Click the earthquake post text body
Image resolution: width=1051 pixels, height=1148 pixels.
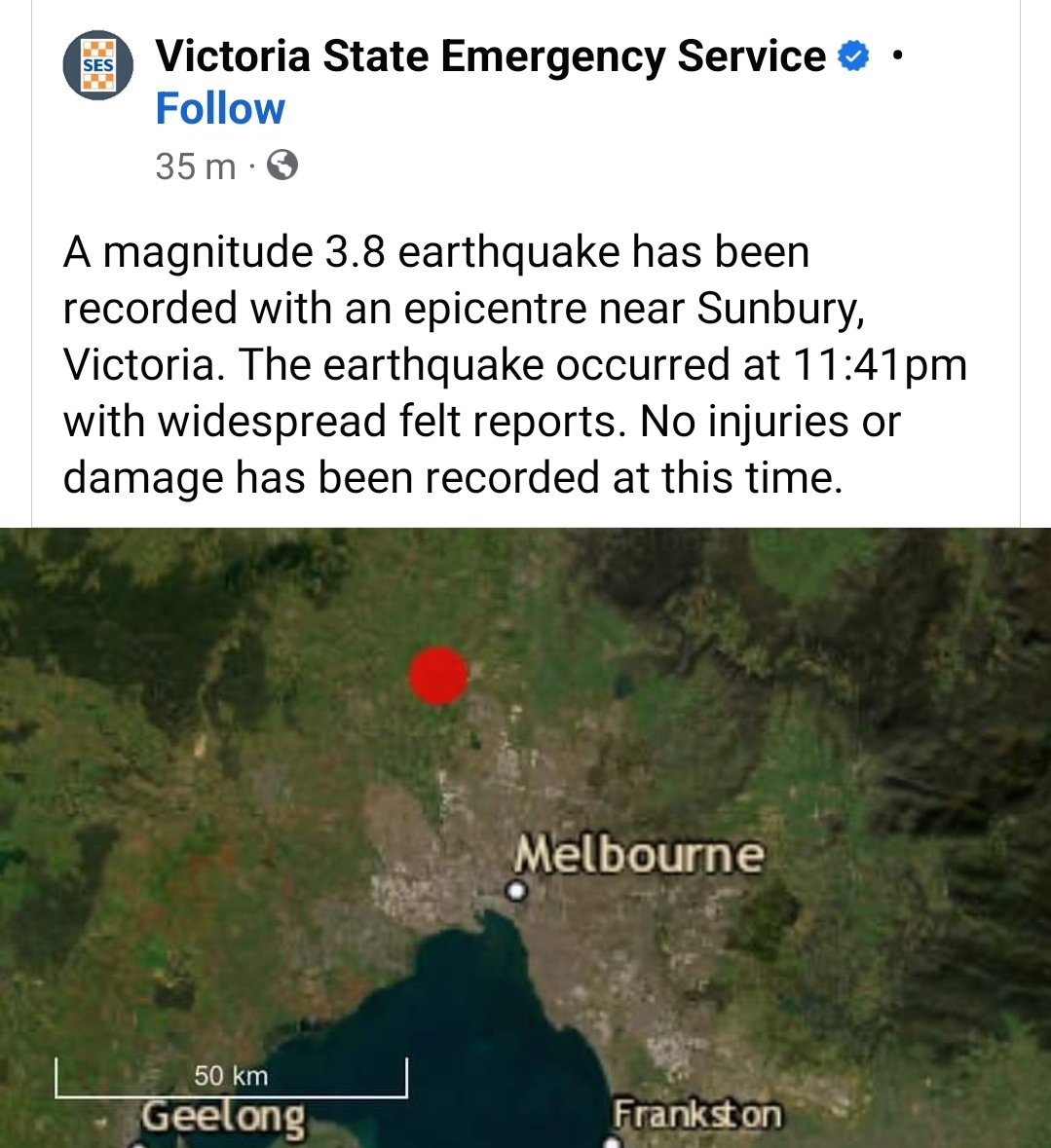pos(515,364)
